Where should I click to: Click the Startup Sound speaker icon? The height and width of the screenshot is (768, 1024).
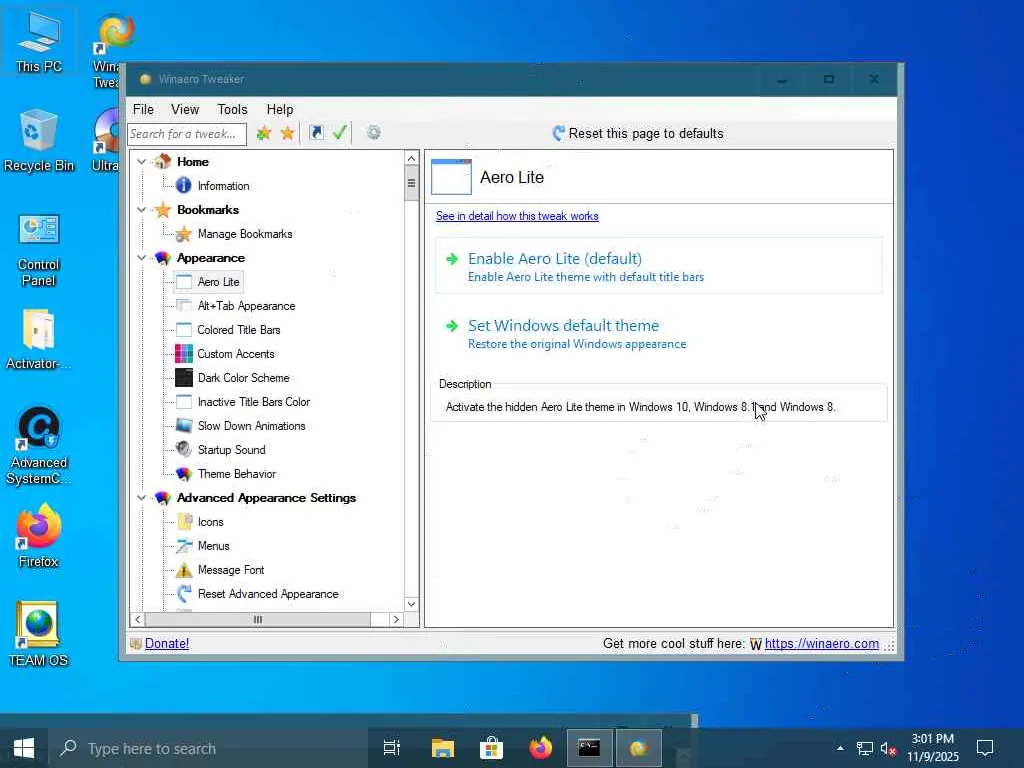pyautogui.click(x=184, y=449)
